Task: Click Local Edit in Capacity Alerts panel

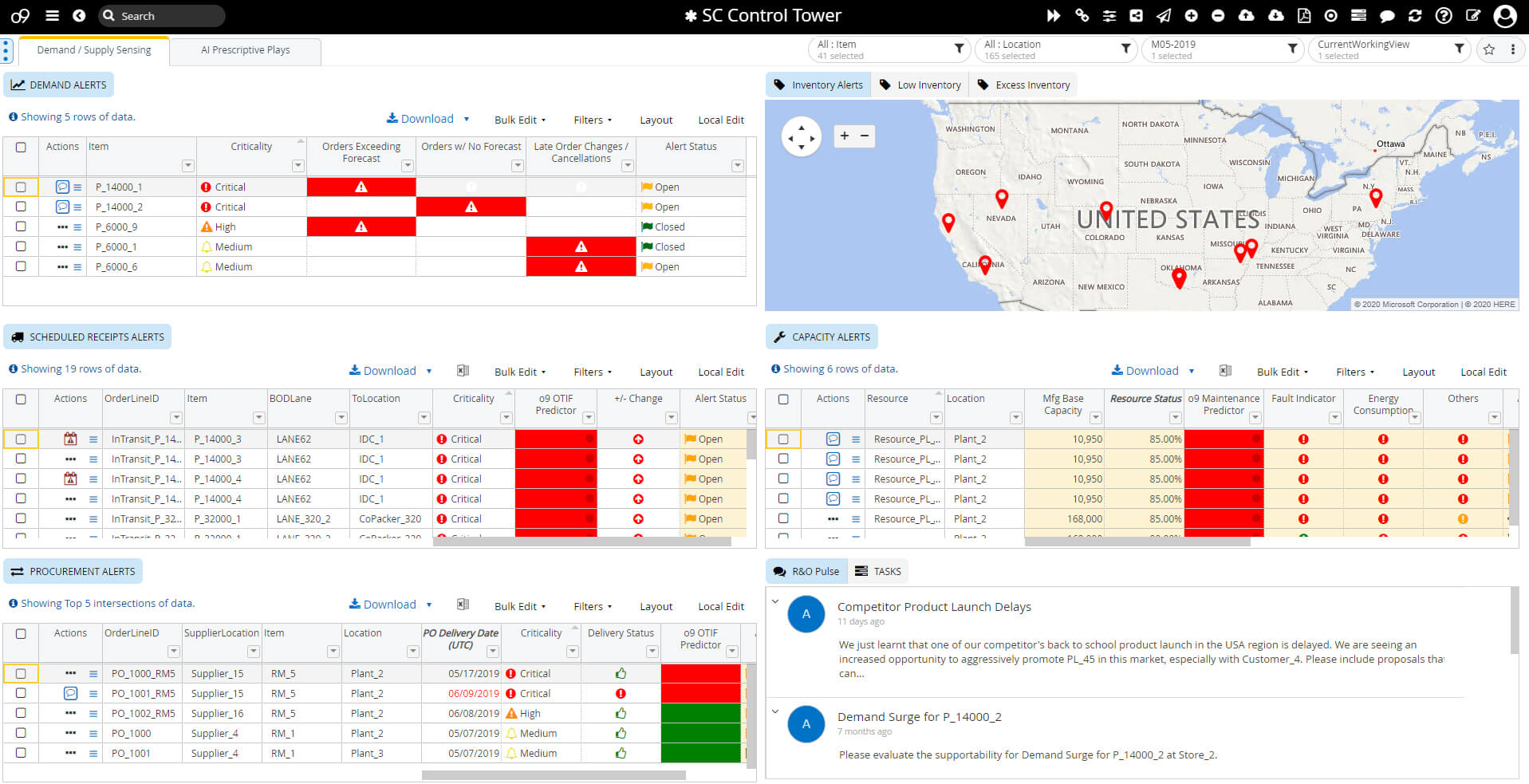Action: 1483,372
